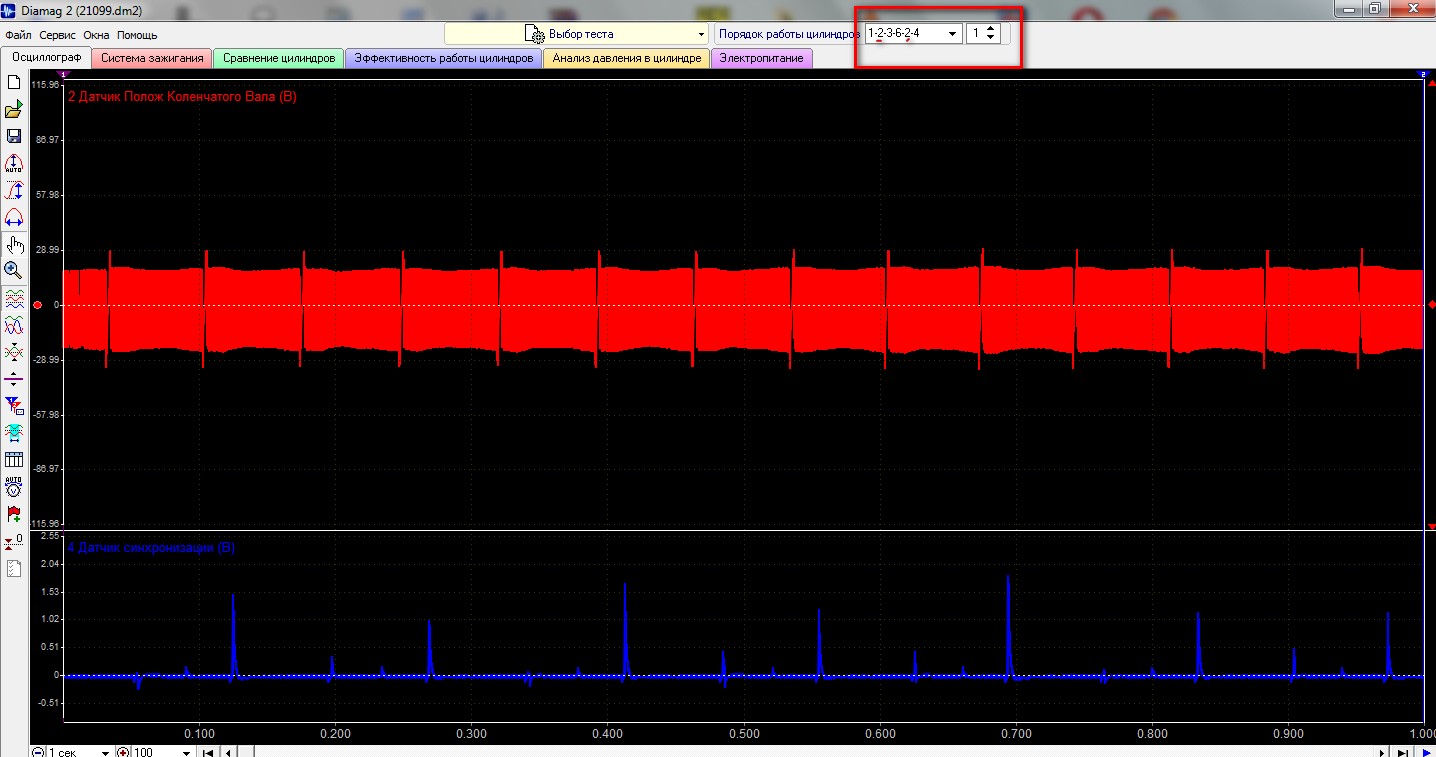Click the grid columns icon
The image size is (1436, 757).
[x=14, y=460]
